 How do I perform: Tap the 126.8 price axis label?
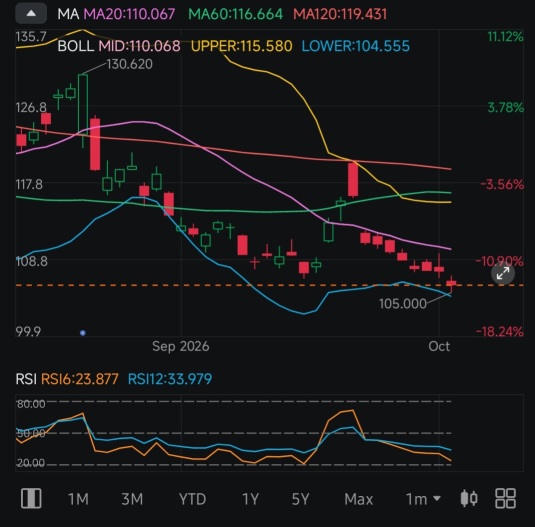pyautogui.click(x=31, y=107)
